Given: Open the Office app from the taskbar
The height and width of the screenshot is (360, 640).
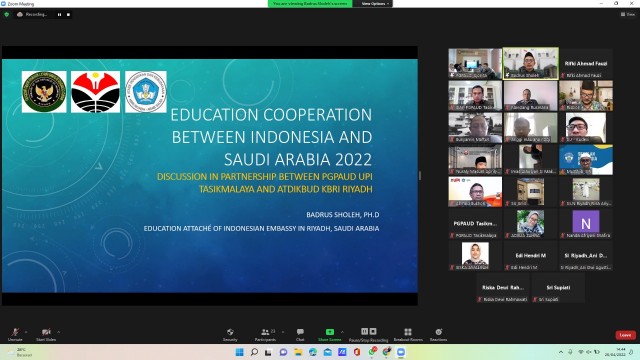Looking at the screenshot, I should pos(357,352).
